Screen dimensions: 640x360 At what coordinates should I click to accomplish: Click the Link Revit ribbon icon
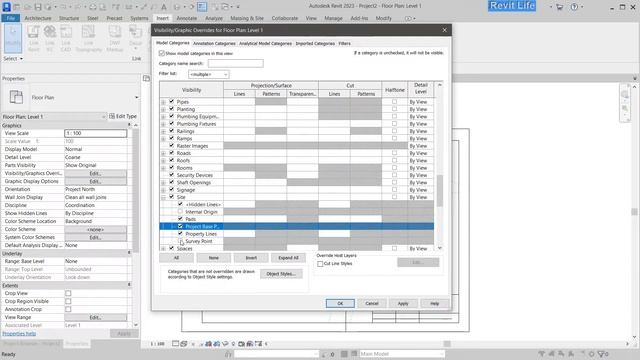(x=33, y=38)
